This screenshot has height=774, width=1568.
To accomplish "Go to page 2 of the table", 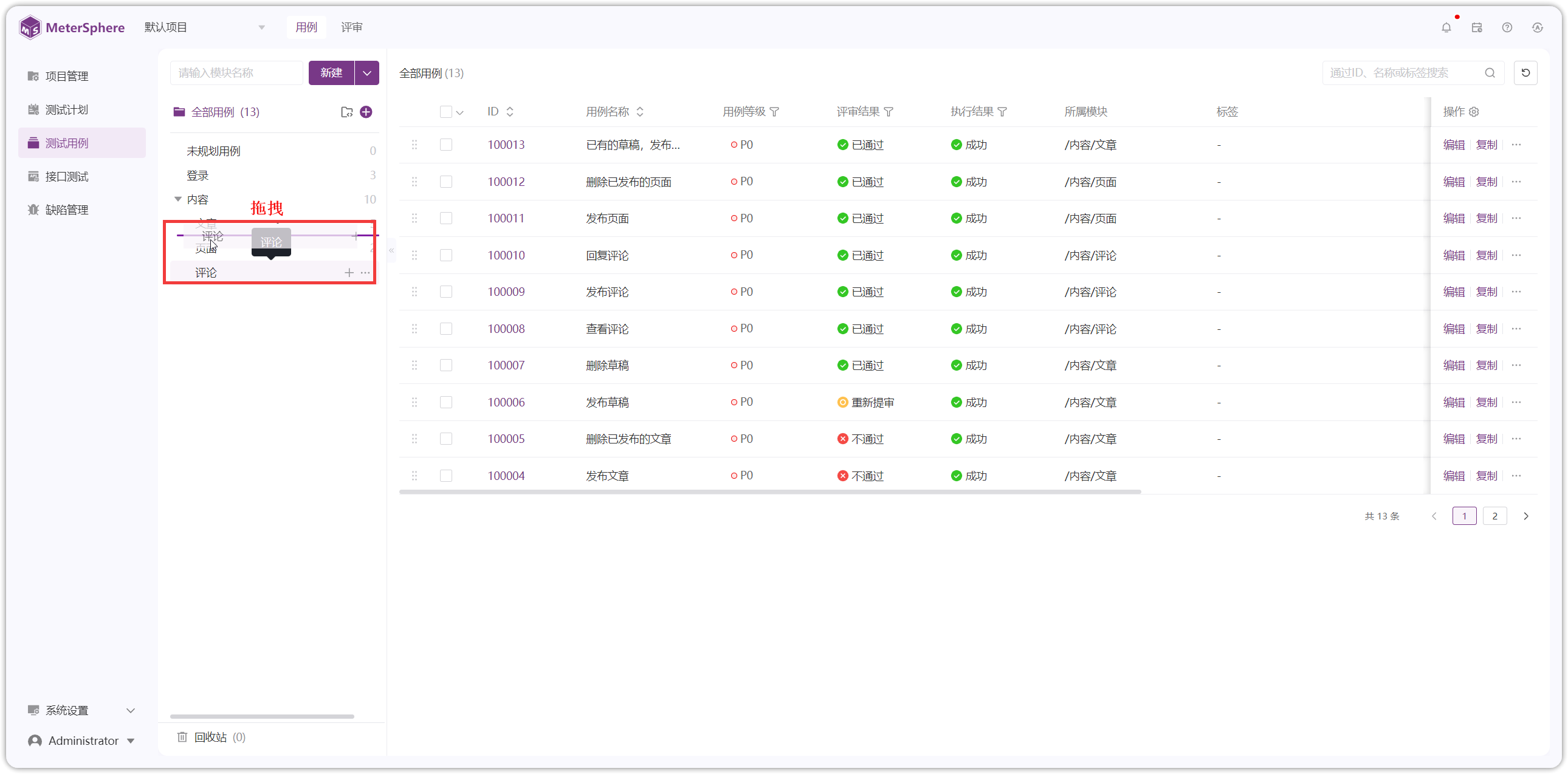I will 1494,516.
